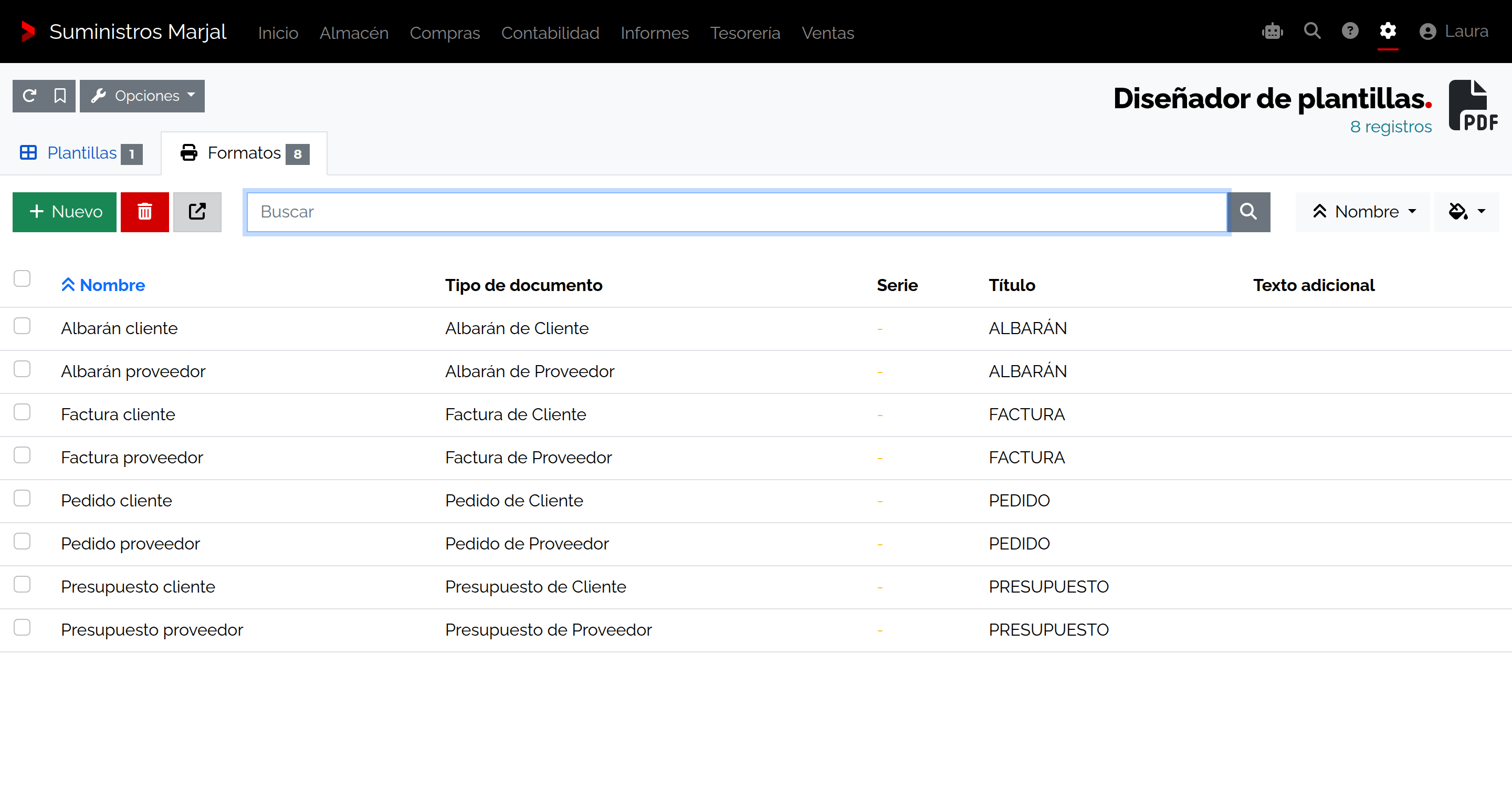
Task: Open the Pedido cliente row
Action: tap(756, 501)
